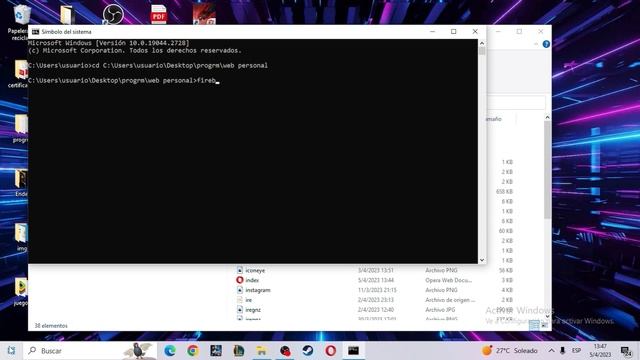The width and height of the screenshot is (640, 360).
Task: Minimize the Símbolo del sistema window
Action: pos(433,31)
